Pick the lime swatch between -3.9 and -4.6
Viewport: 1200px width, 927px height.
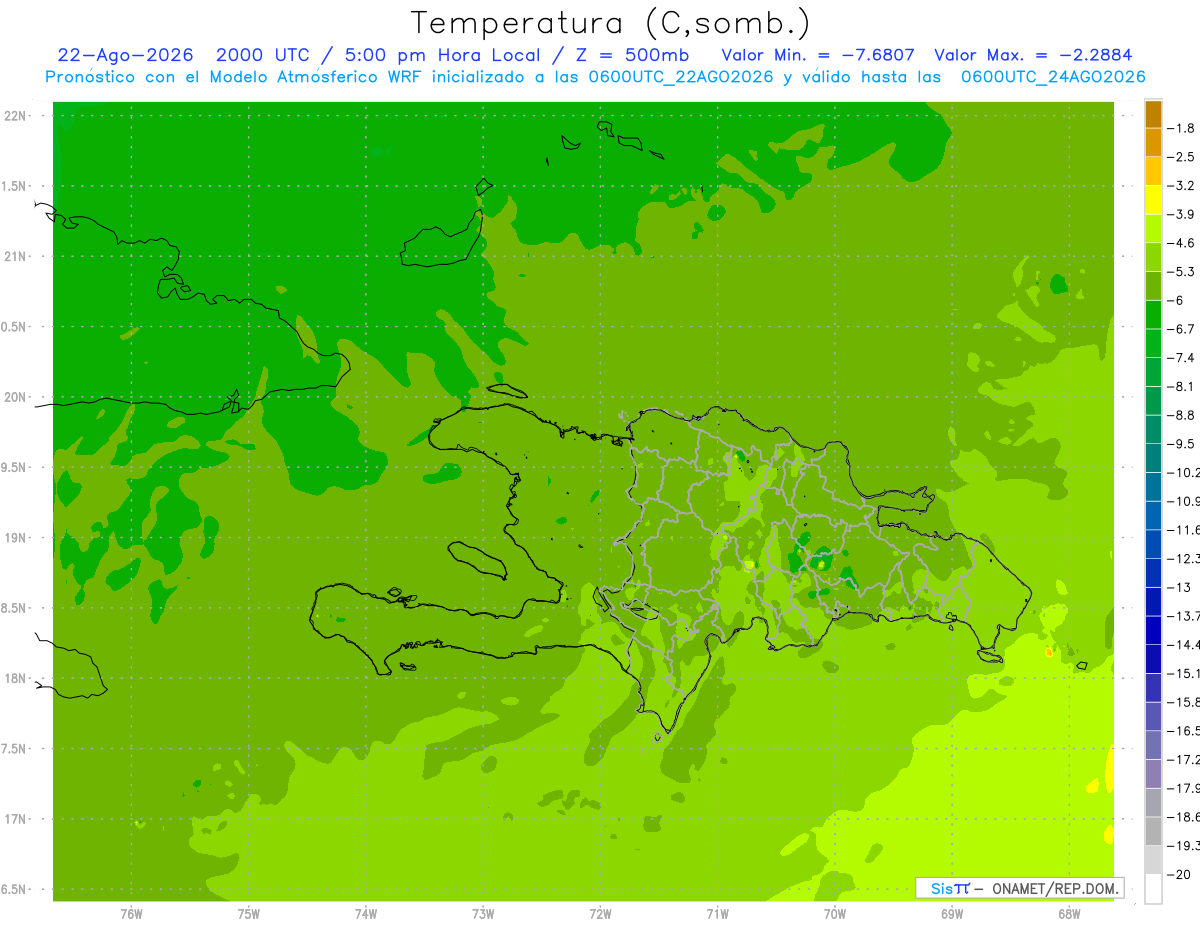click(x=1153, y=228)
